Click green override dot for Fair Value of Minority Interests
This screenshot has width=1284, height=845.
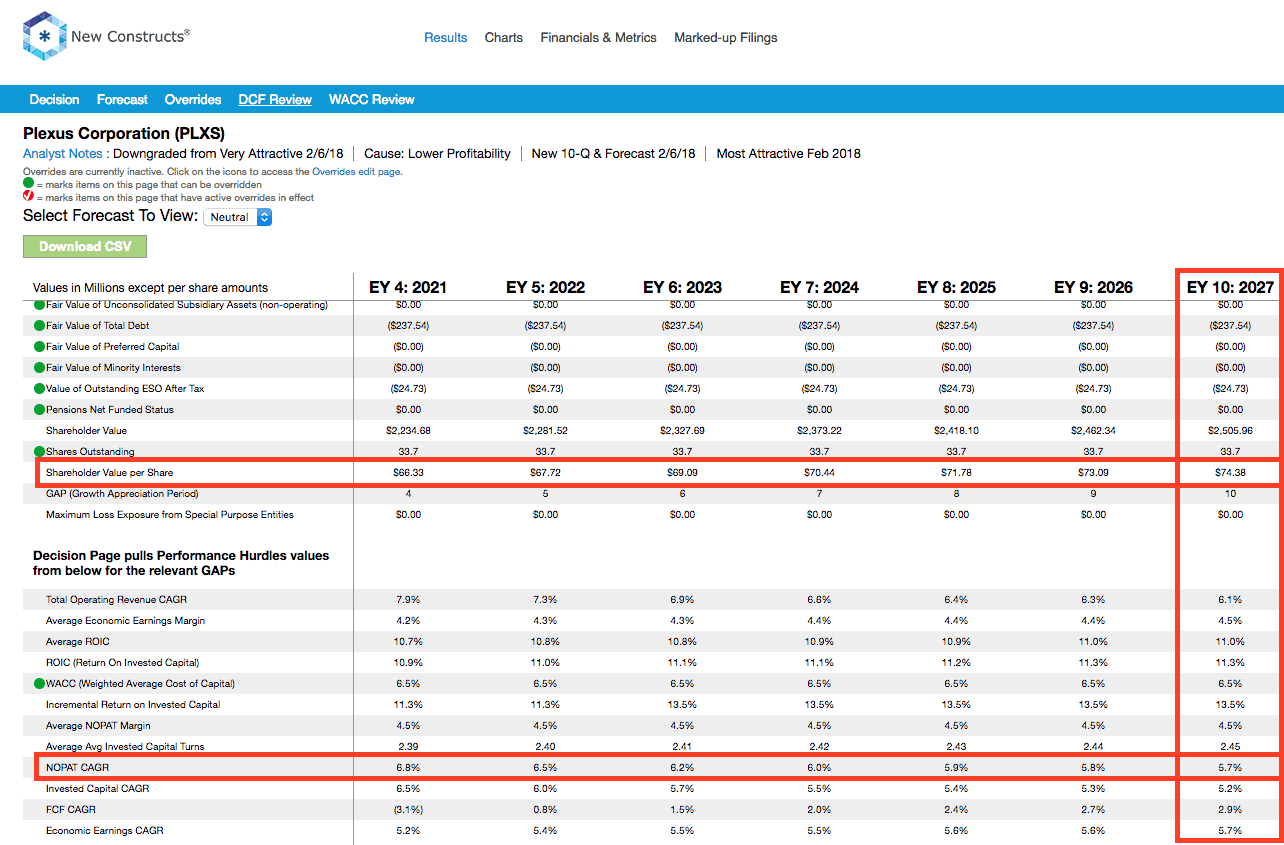click(39, 367)
